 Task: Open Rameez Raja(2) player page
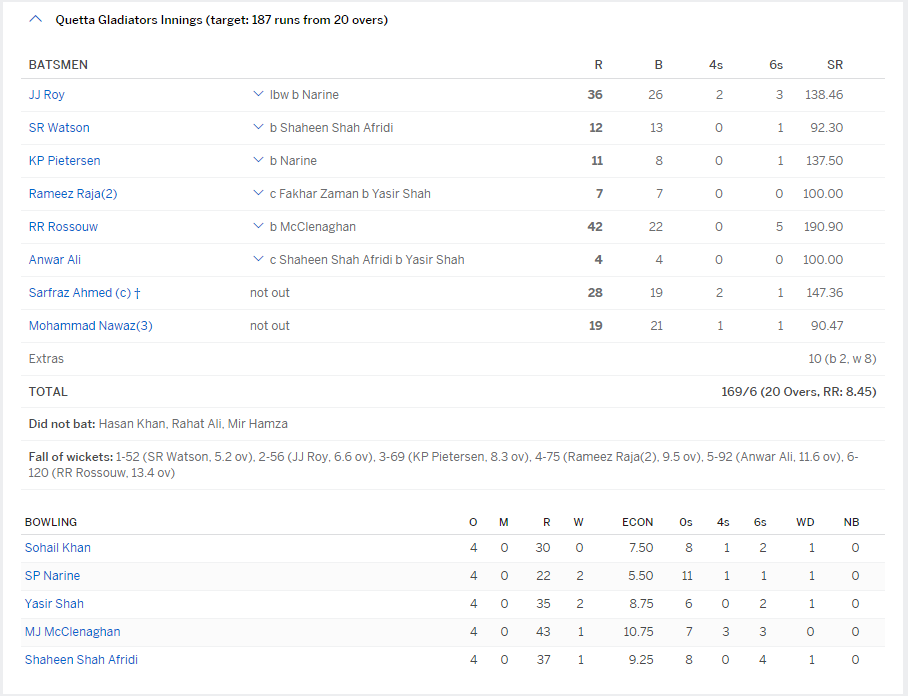pyautogui.click(x=73, y=194)
